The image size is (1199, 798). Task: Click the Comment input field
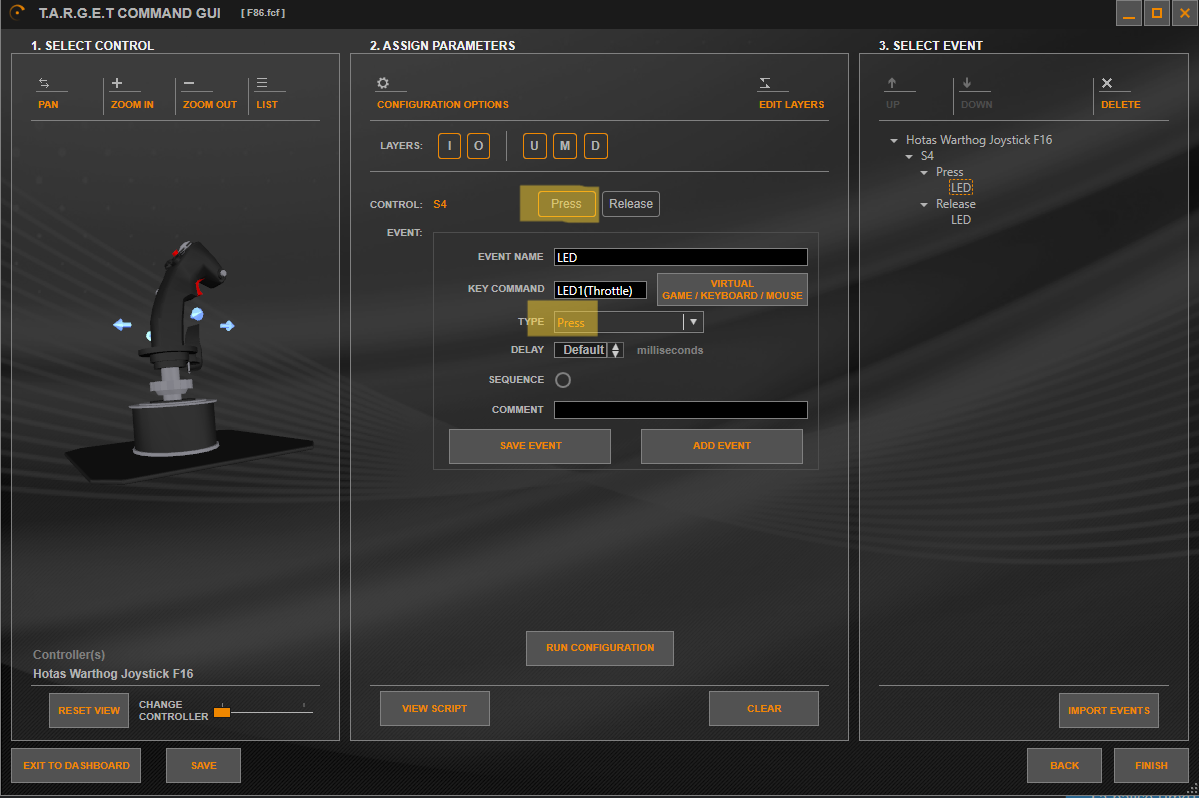pyautogui.click(x=681, y=410)
